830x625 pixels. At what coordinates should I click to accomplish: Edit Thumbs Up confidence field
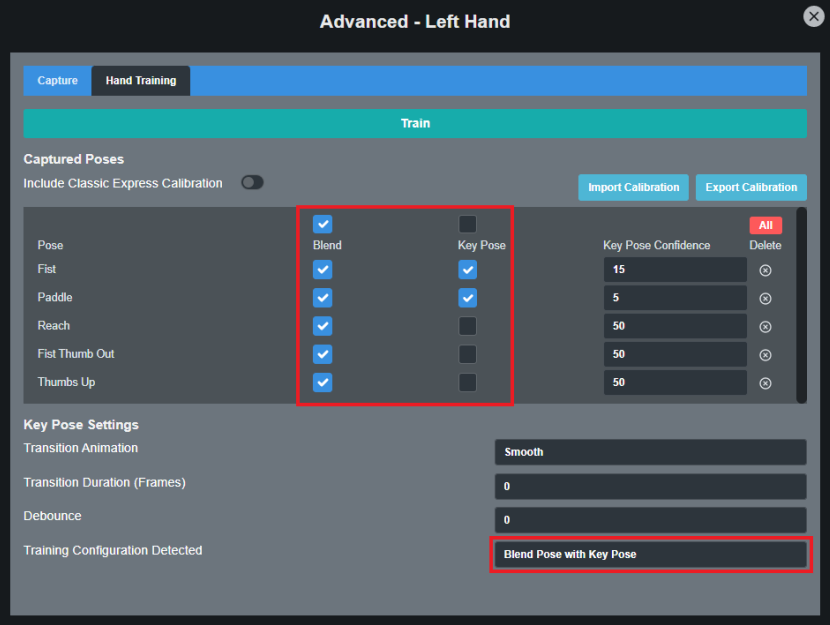pos(675,382)
